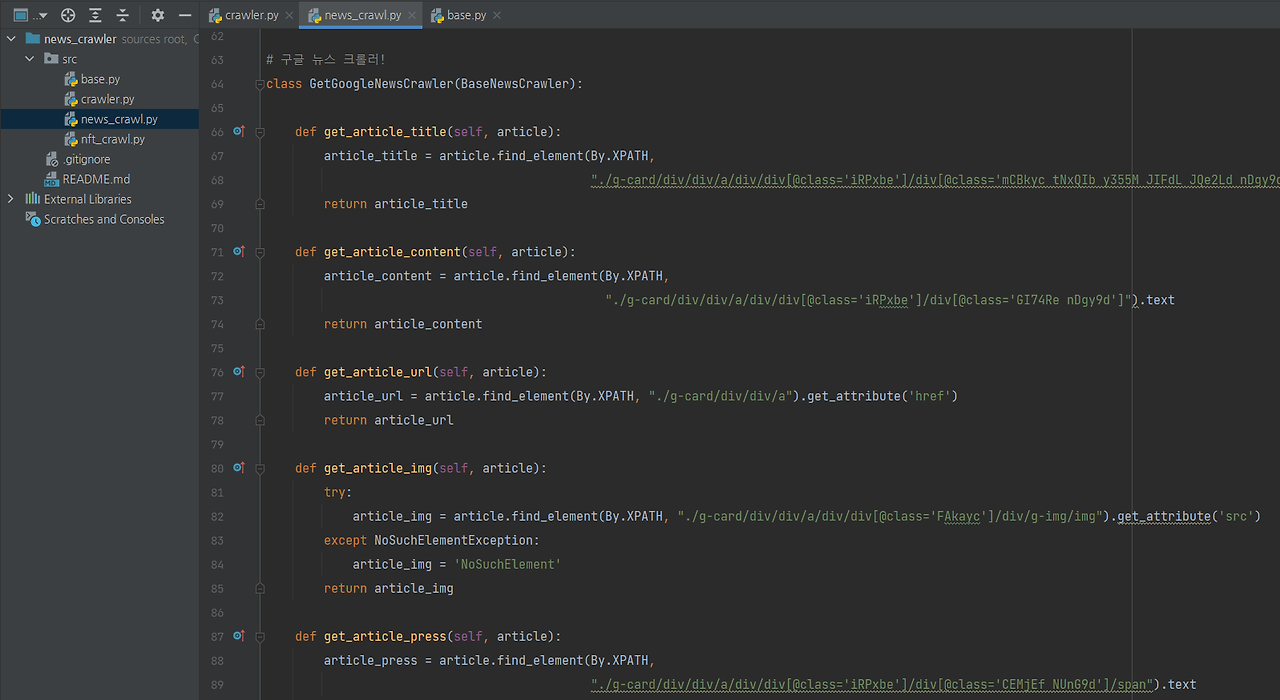Click the get_article_title method name
This screenshot has height=700, width=1280.
click(385, 132)
